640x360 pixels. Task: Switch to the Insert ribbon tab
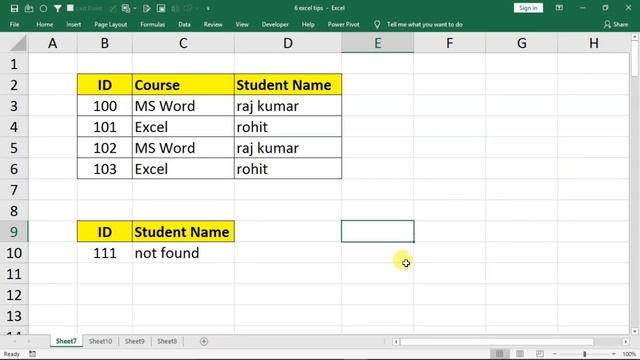coord(73,24)
